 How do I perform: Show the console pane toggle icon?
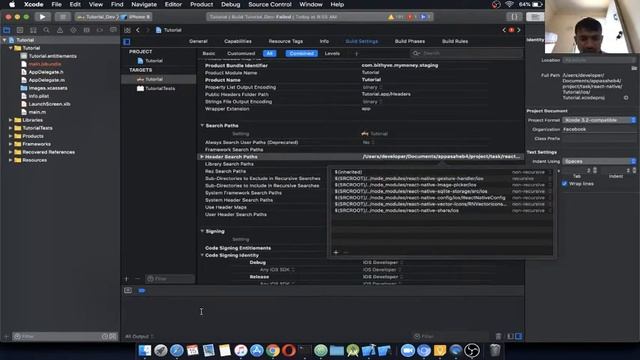[x=518, y=336]
